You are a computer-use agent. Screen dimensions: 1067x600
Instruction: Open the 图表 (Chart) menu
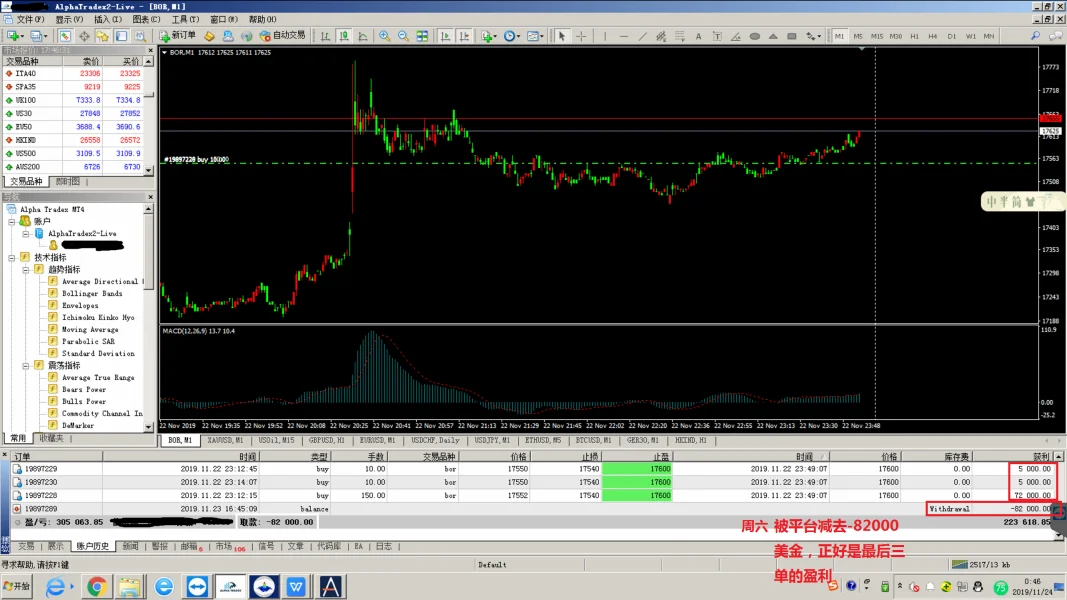(x=146, y=19)
